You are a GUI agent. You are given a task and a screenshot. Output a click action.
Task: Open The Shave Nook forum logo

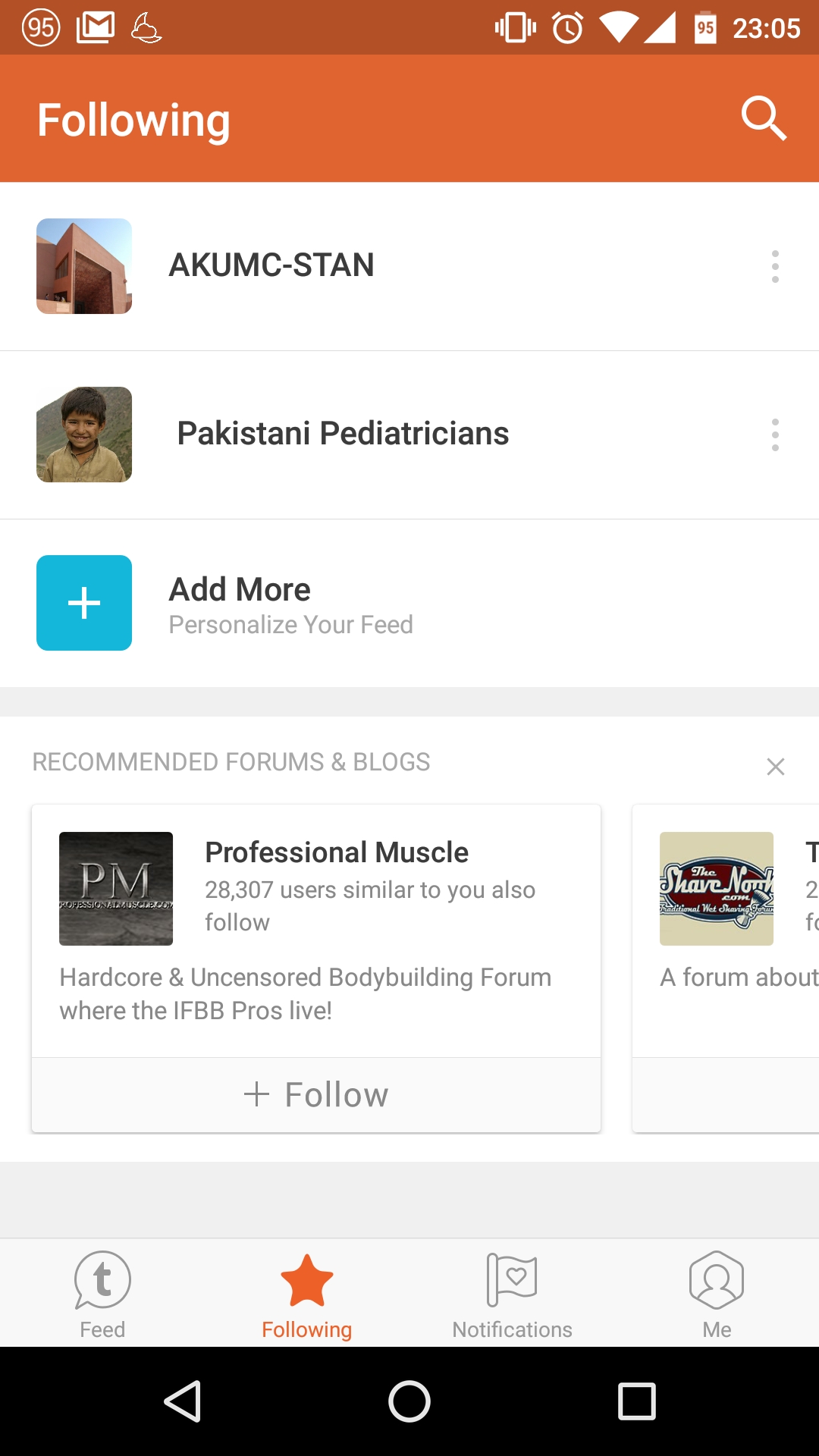tap(717, 889)
